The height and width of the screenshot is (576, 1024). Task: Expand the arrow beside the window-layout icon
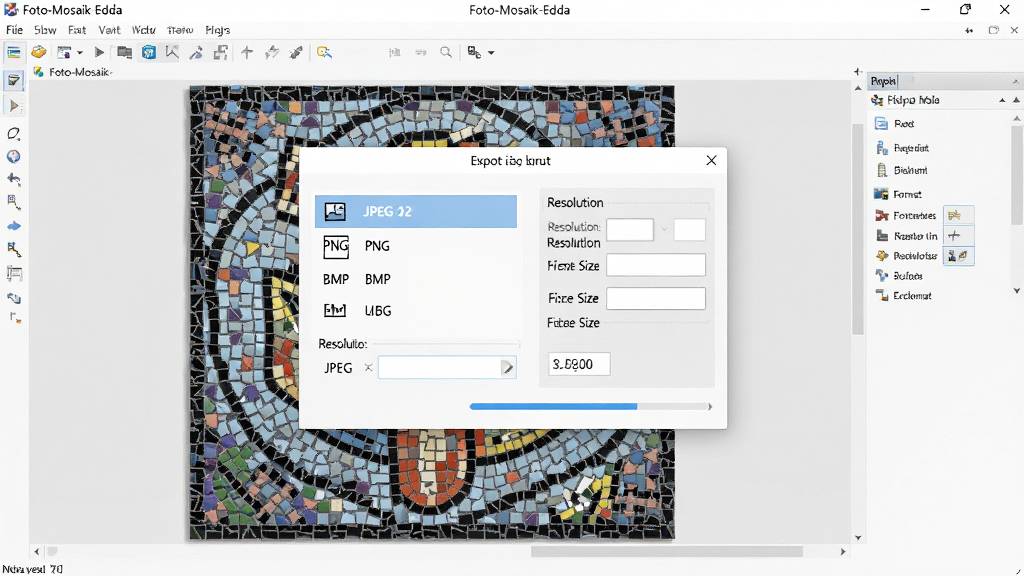click(x=80, y=53)
